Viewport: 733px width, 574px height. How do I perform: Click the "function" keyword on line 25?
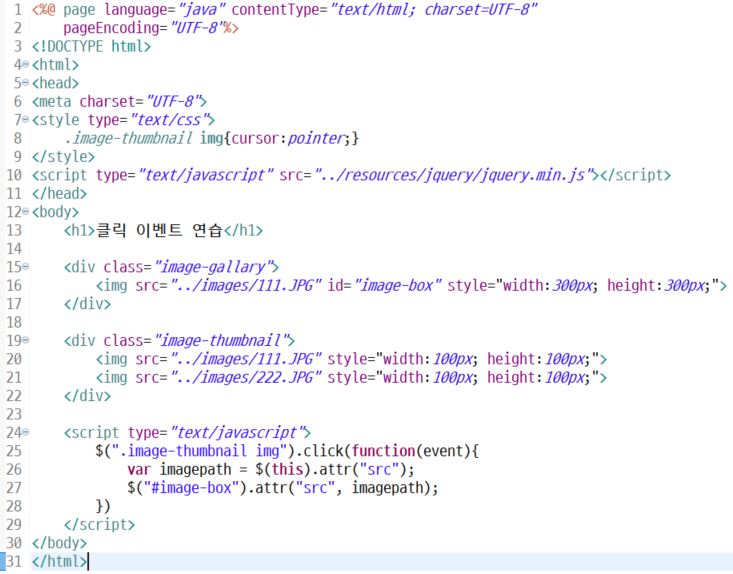pos(383,451)
